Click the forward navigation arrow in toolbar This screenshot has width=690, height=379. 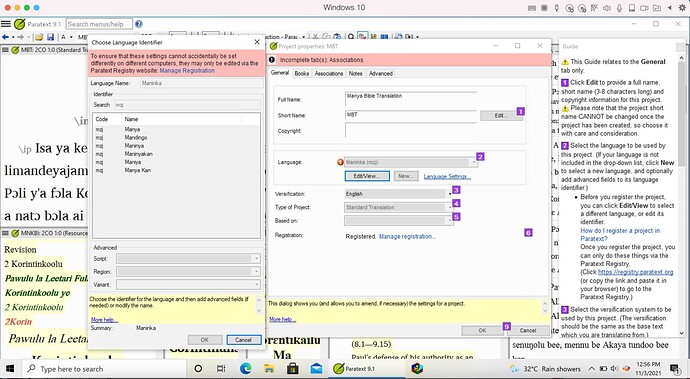pos(20,37)
